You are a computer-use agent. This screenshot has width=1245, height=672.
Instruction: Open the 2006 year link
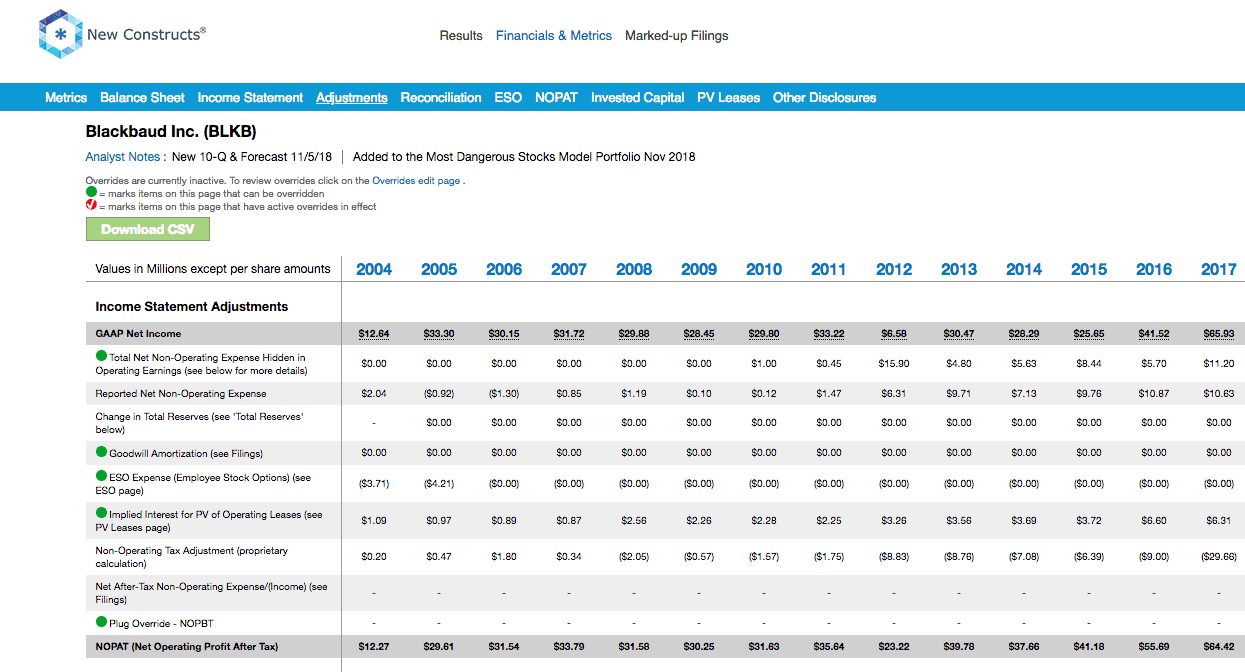coord(504,269)
